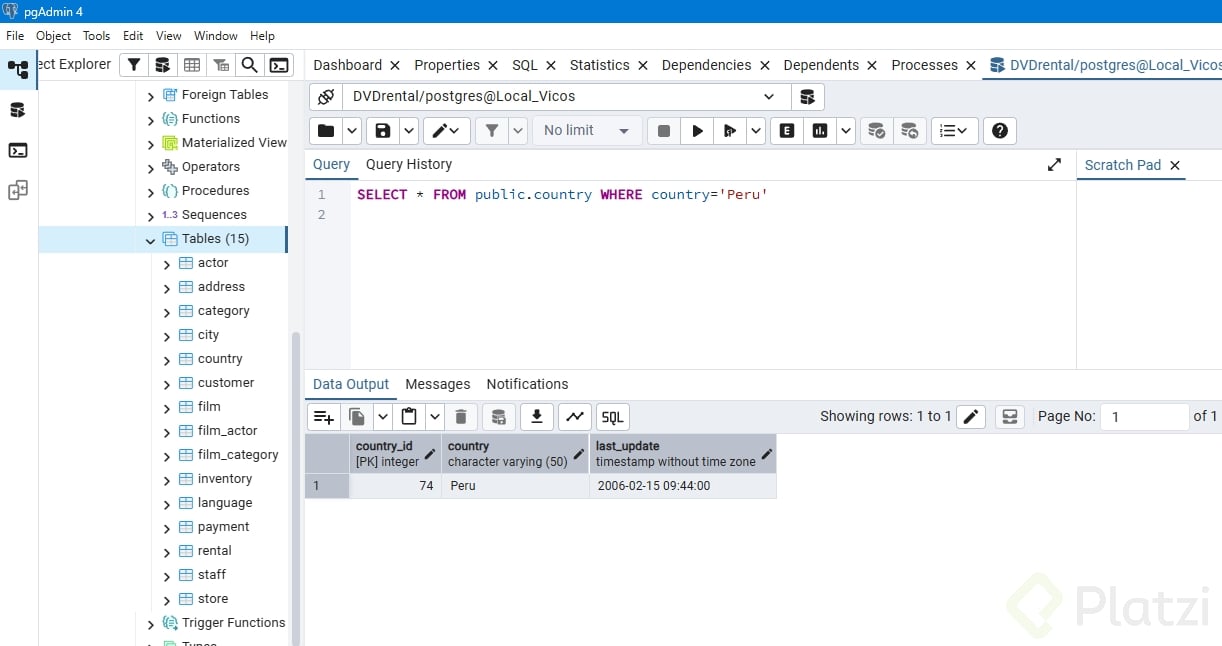Click the SQL button in results toolbar
Viewport: 1222px width, 646px height.
tap(612, 417)
